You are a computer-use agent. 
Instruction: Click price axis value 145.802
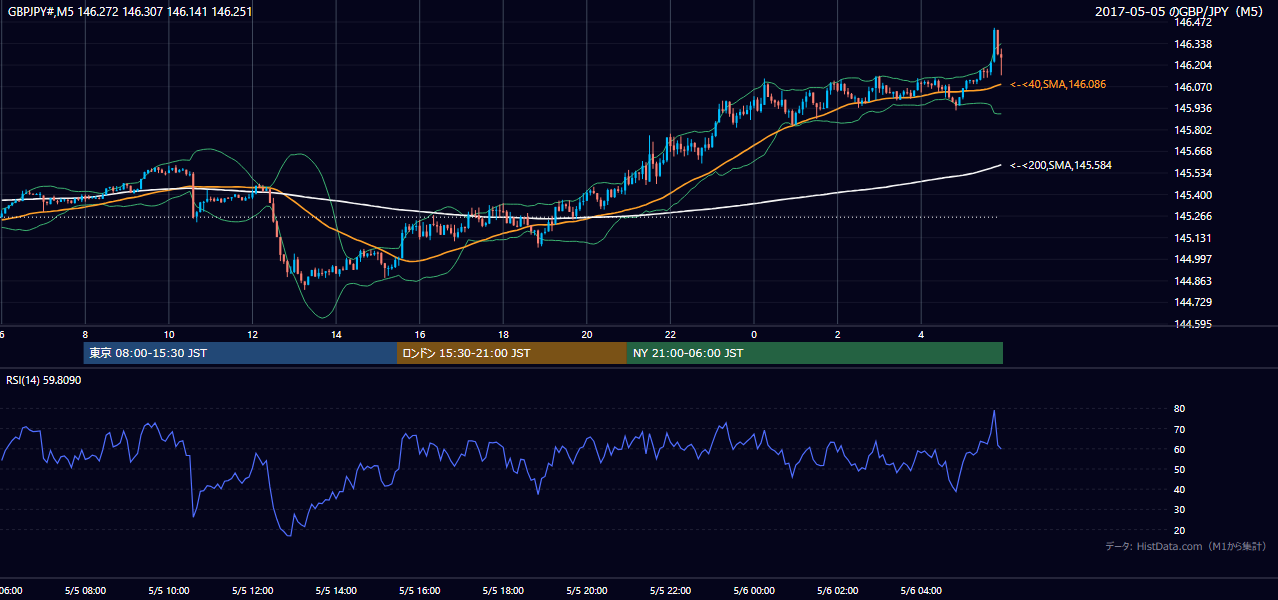[1193, 130]
